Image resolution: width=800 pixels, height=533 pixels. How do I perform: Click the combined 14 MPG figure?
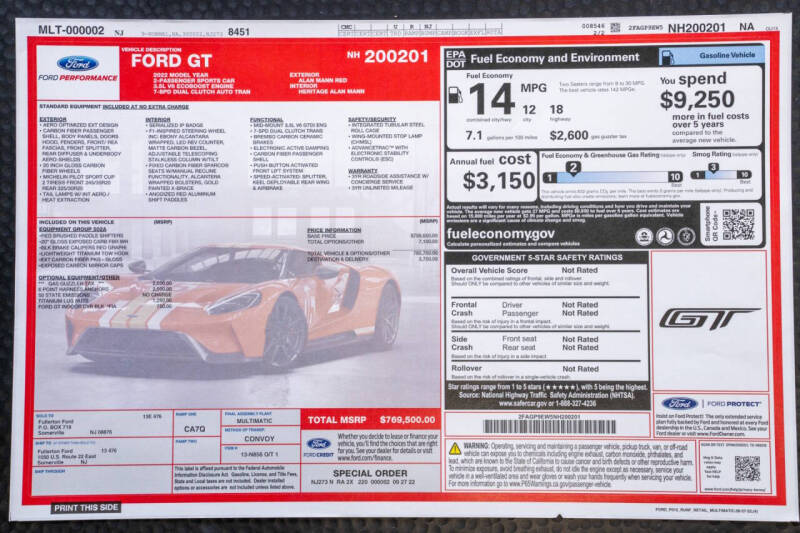(492, 99)
